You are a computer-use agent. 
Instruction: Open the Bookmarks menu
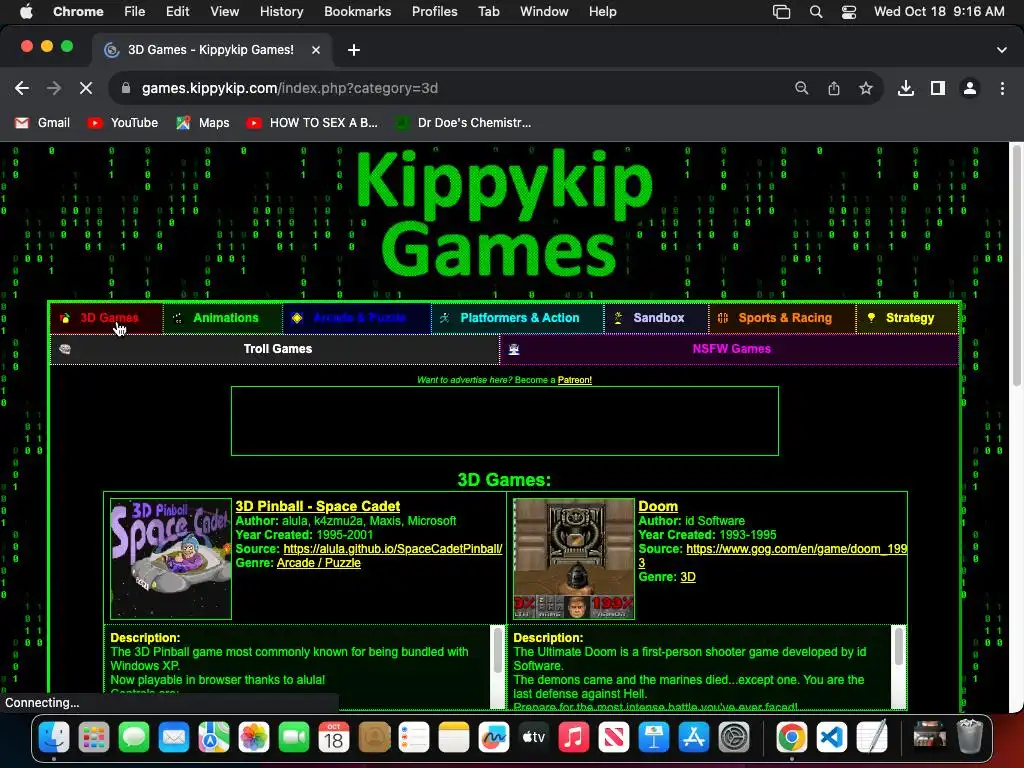coord(357,12)
